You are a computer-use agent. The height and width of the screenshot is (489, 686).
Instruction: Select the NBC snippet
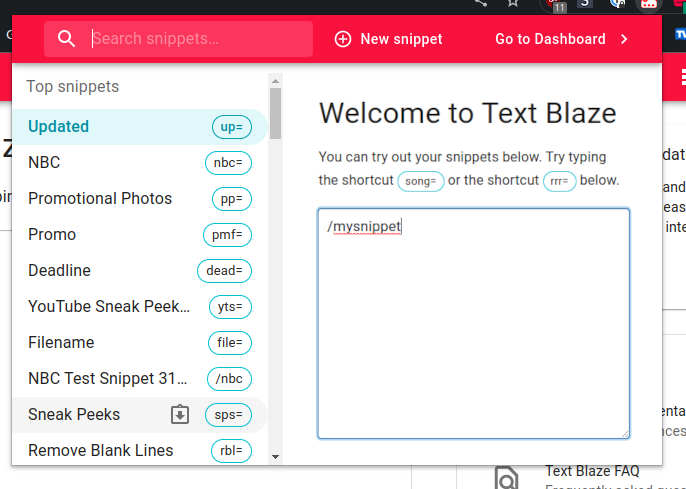point(140,163)
